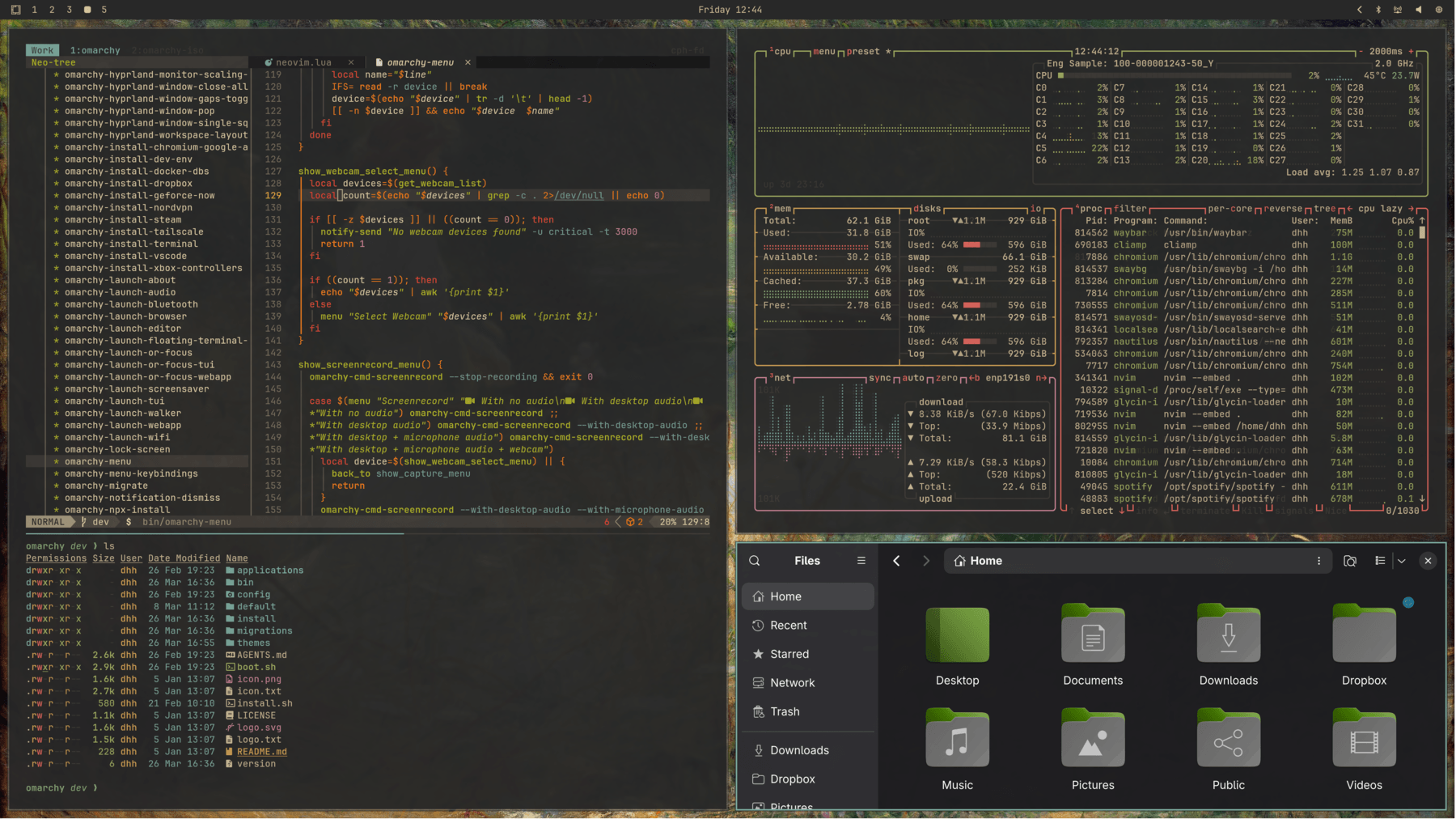Image resolution: width=1456 pixels, height=819 pixels.
Task: Select the nautilus process row
Action: tap(1244, 342)
